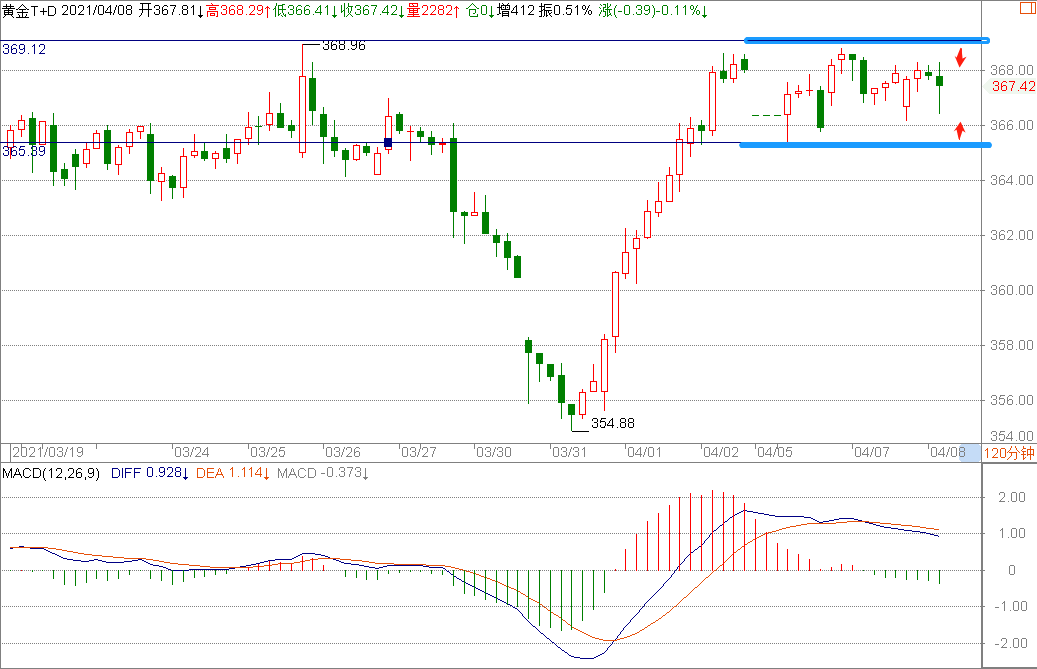Click the 04/07 date on the time axis
This screenshot has height=669, width=1037.
tap(872, 452)
